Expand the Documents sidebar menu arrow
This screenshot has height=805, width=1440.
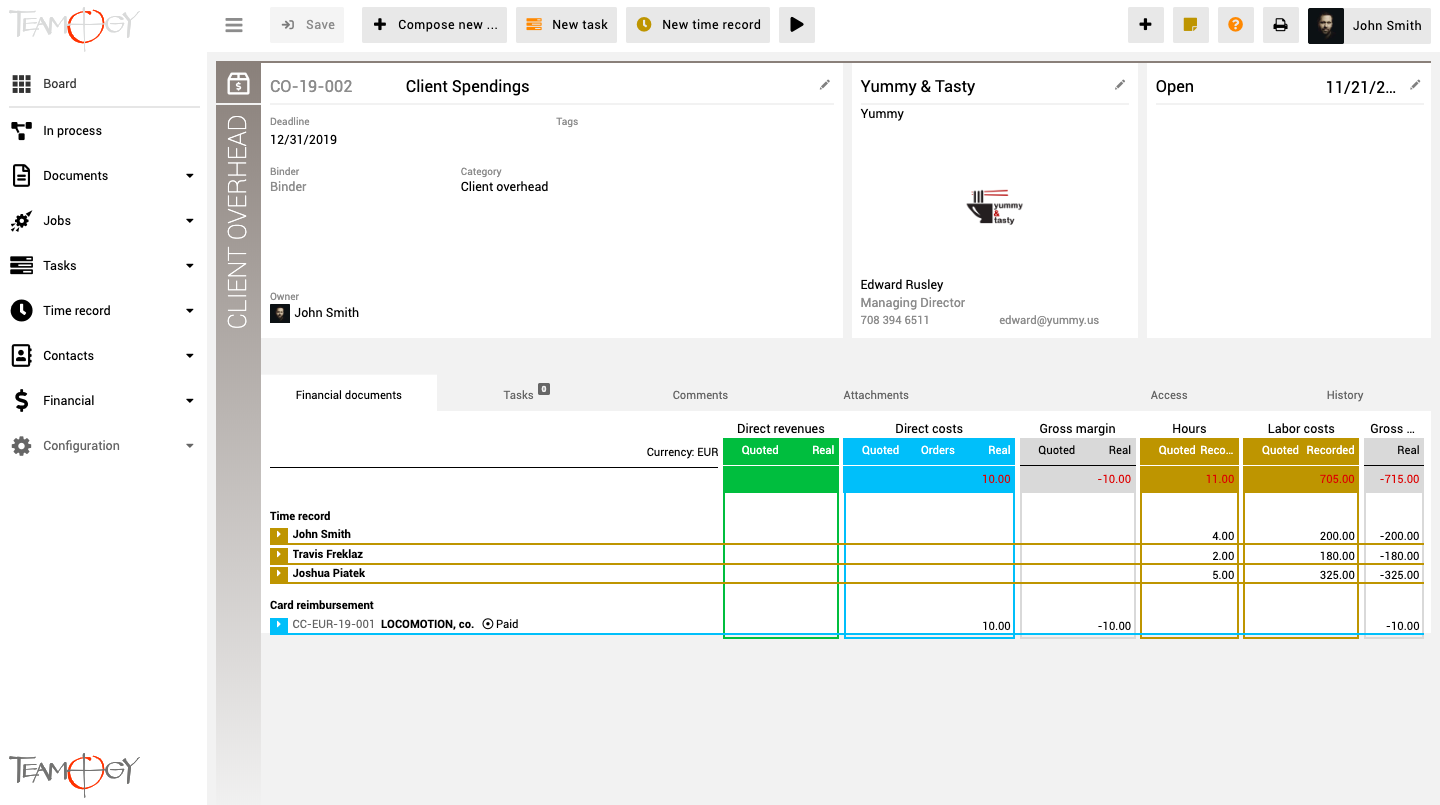coord(190,176)
